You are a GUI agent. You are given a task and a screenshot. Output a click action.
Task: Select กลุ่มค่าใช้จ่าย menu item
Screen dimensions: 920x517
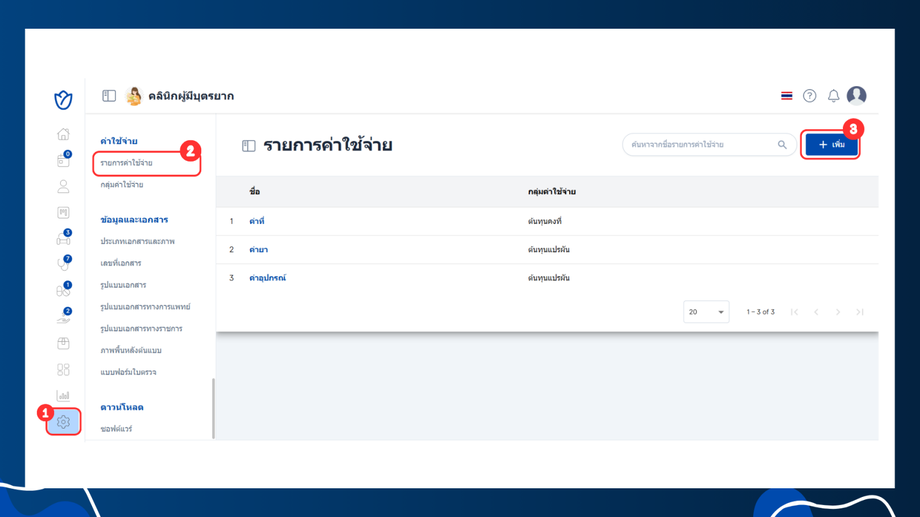coord(122,185)
